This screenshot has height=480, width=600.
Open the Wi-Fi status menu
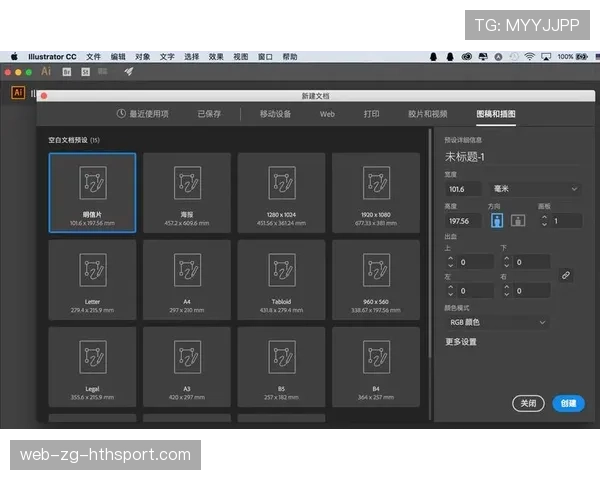(529, 57)
